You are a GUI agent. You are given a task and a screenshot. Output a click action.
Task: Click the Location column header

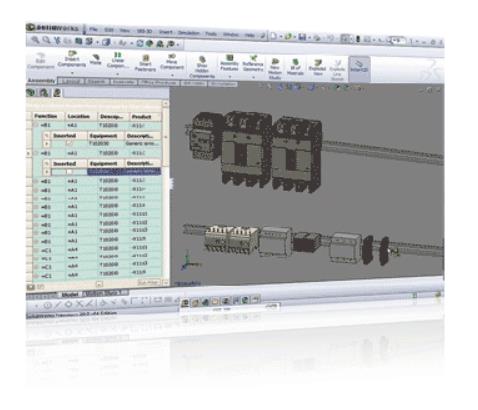80,116
